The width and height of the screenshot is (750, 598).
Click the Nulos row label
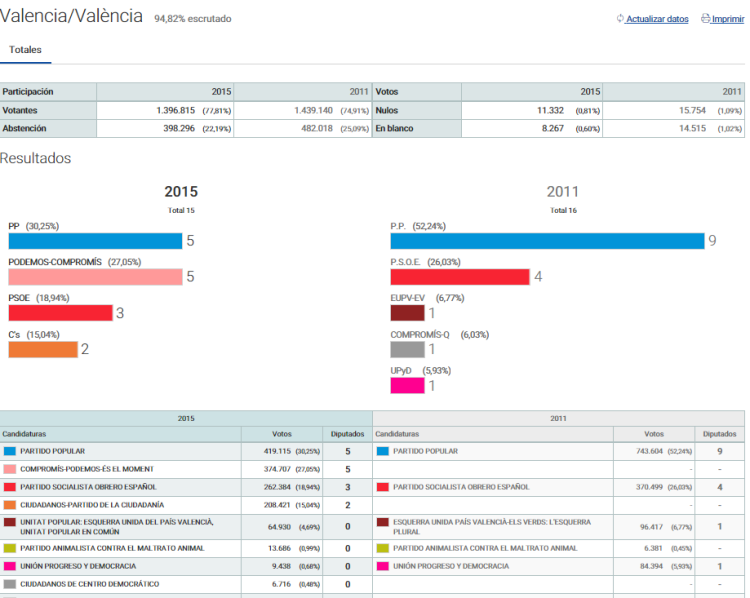pyautogui.click(x=386, y=111)
